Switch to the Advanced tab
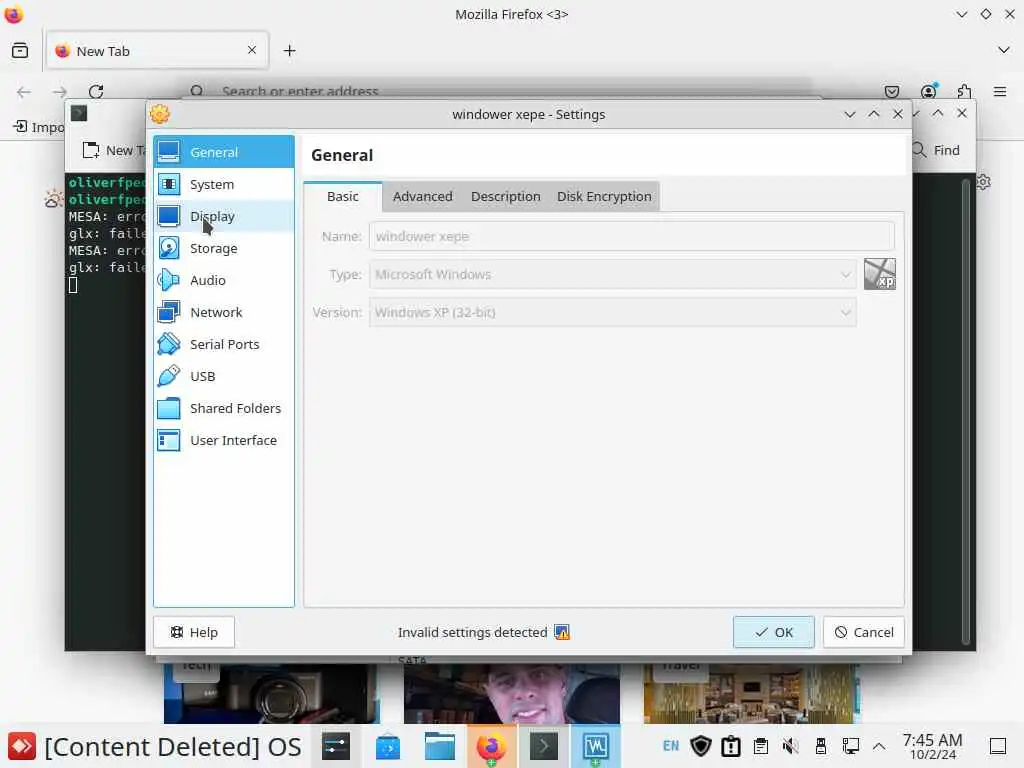The height and width of the screenshot is (768, 1024). [423, 197]
